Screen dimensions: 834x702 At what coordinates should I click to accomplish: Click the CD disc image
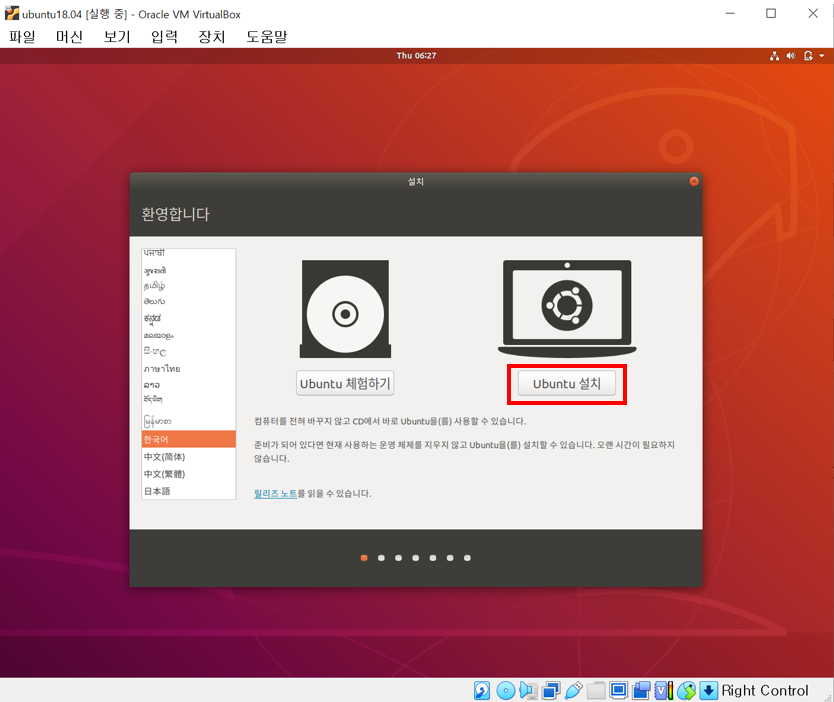[345, 309]
